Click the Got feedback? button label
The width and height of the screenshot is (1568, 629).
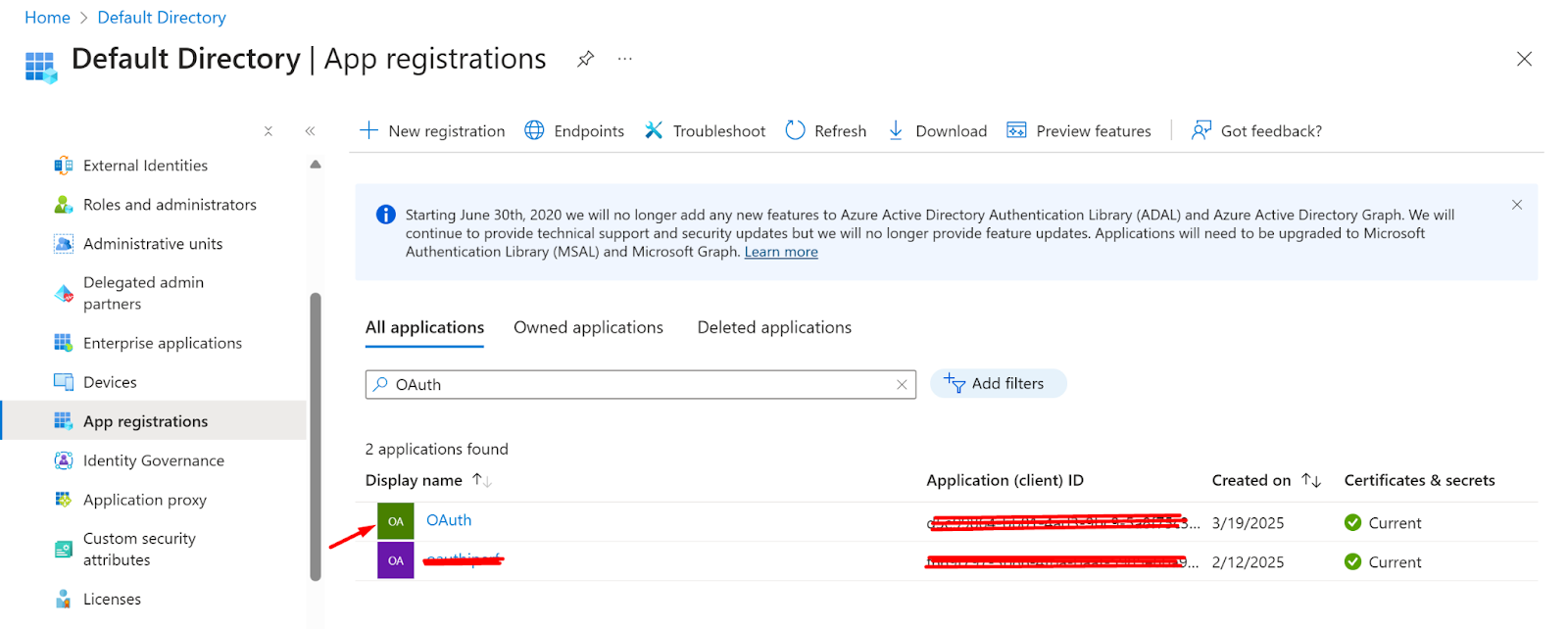[1271, 131]
